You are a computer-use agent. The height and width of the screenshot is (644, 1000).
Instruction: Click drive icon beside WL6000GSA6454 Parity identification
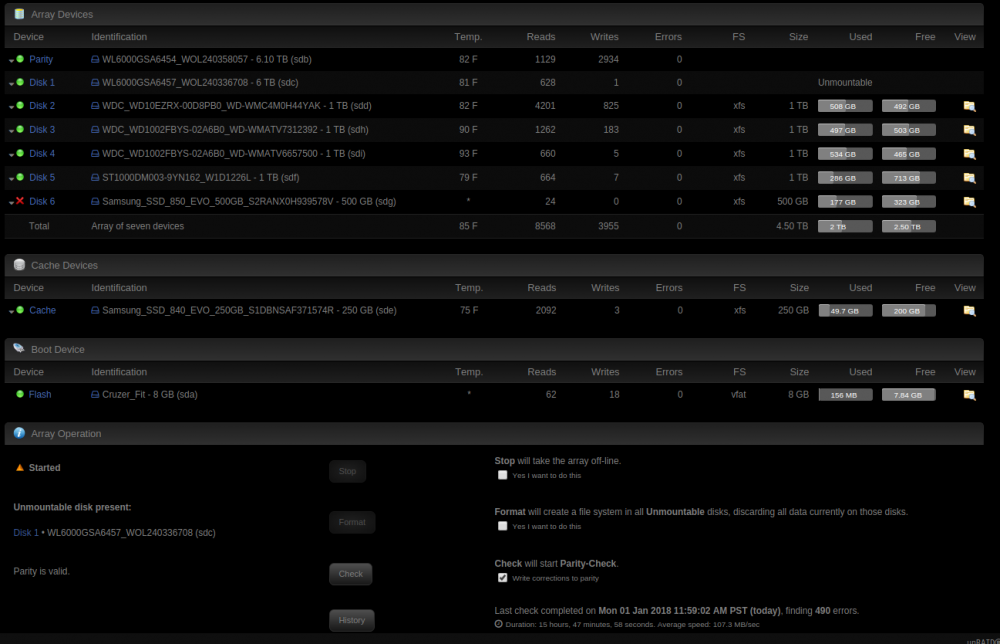click(x=95, y=59)
